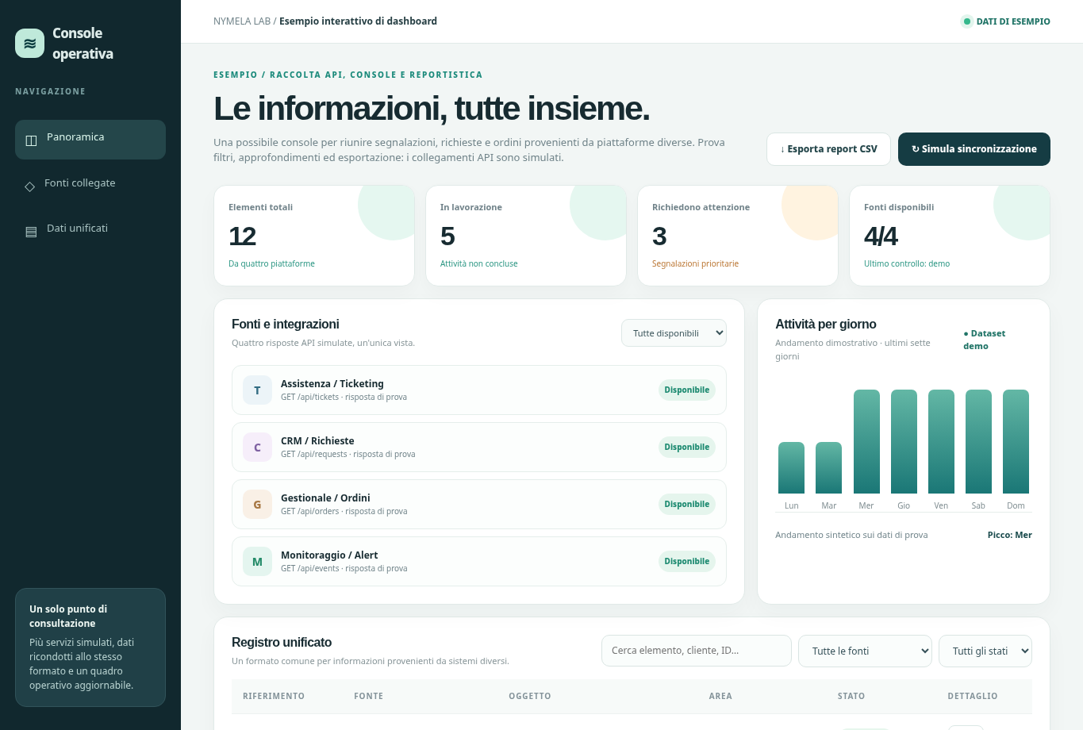The width and height of the screenshot is (1083, 730).
Task: Expand the Tutti gli stati filter
Action: tap(986, 651)
